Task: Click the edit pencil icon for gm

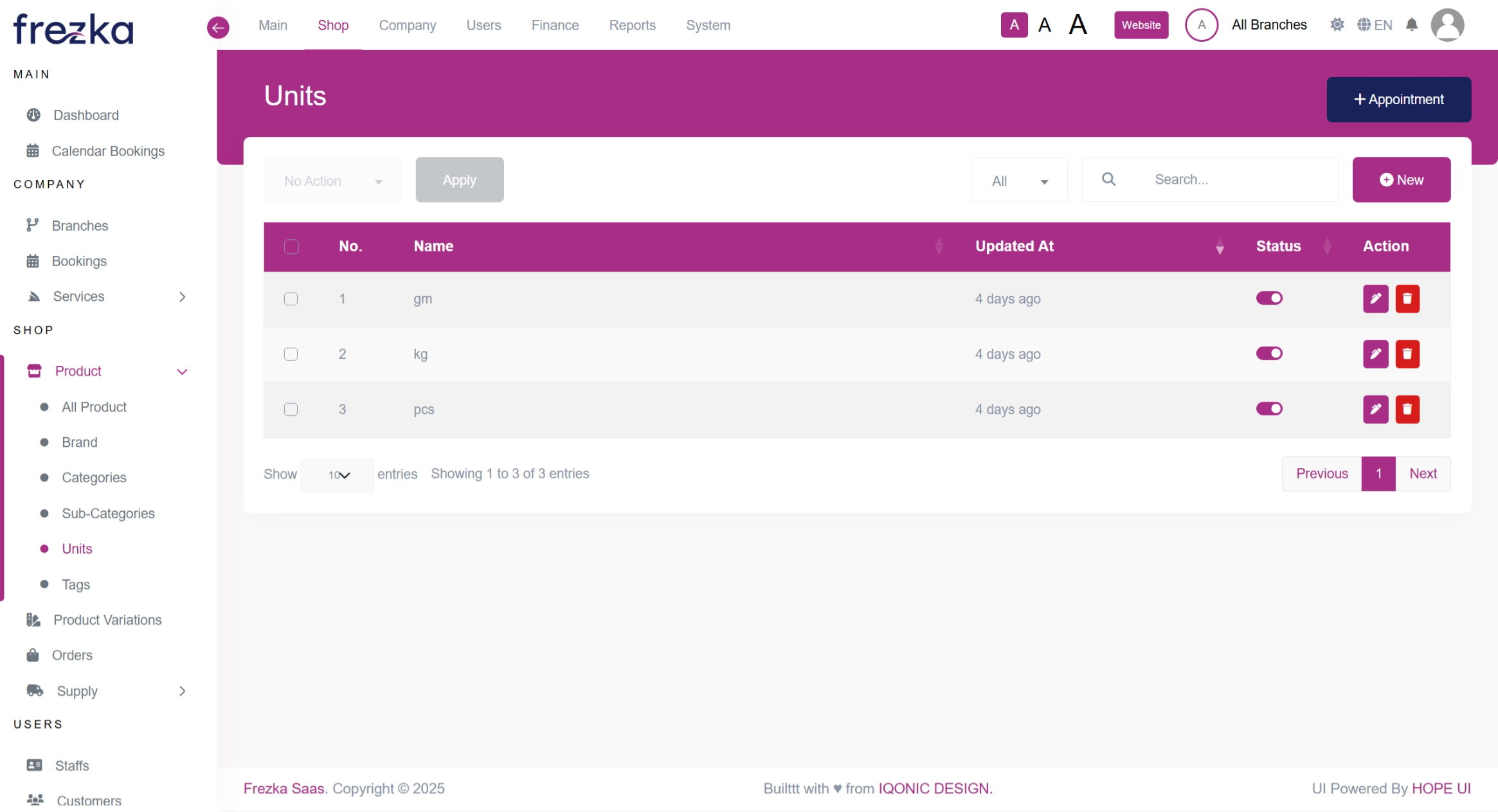Action: (x=1375, y=299)
